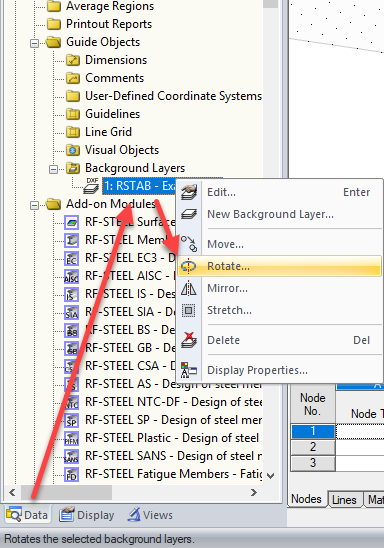Viewport: 384px width, 548px height.
Task: Click the RF-STEEL AISC module icon
Action: (72, 276)
